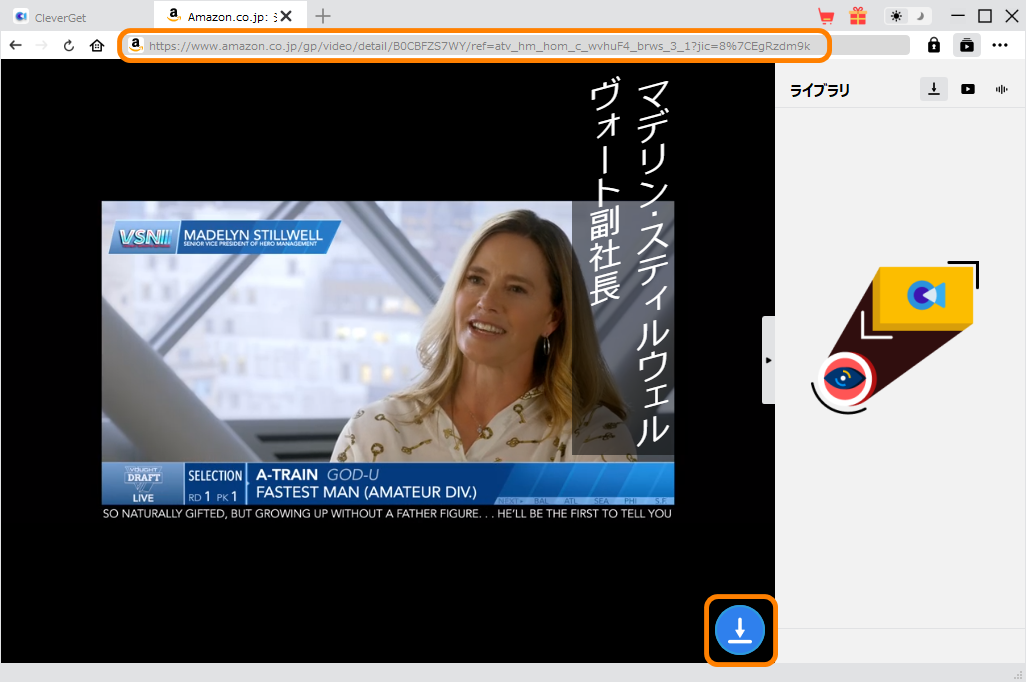The height and width of the screenshot is (682, 1026).
Task: Click the padlock icon in toolbar
Action: coord(933,45)
